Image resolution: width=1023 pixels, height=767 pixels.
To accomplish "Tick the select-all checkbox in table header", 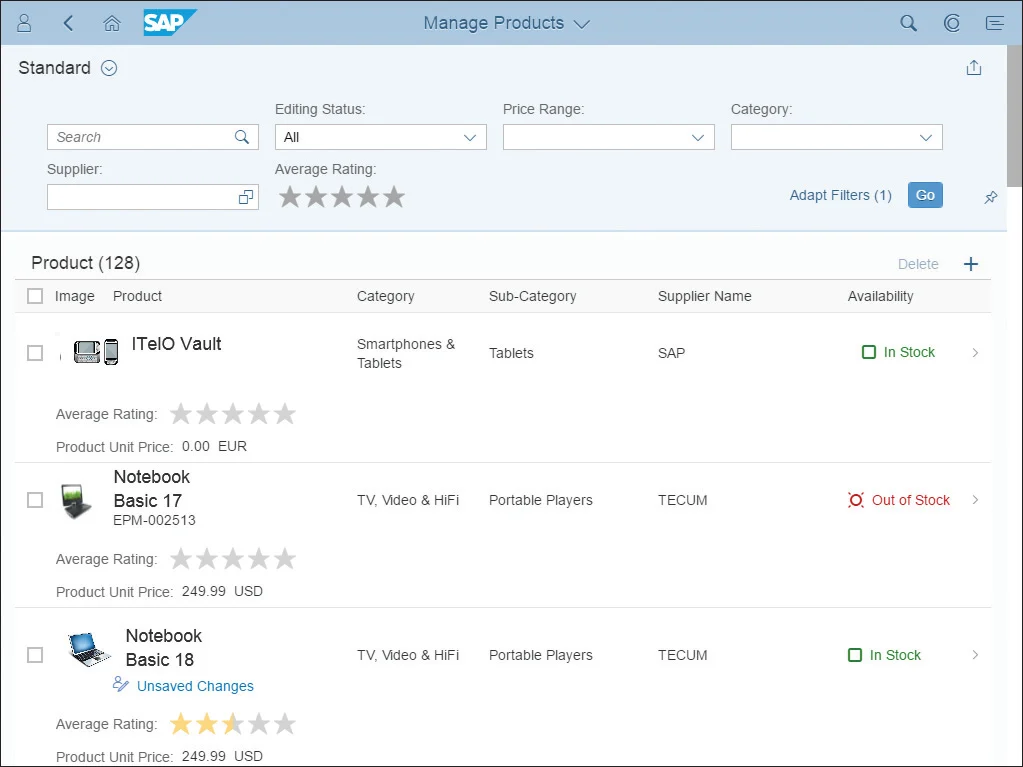I will click(35, 296).
